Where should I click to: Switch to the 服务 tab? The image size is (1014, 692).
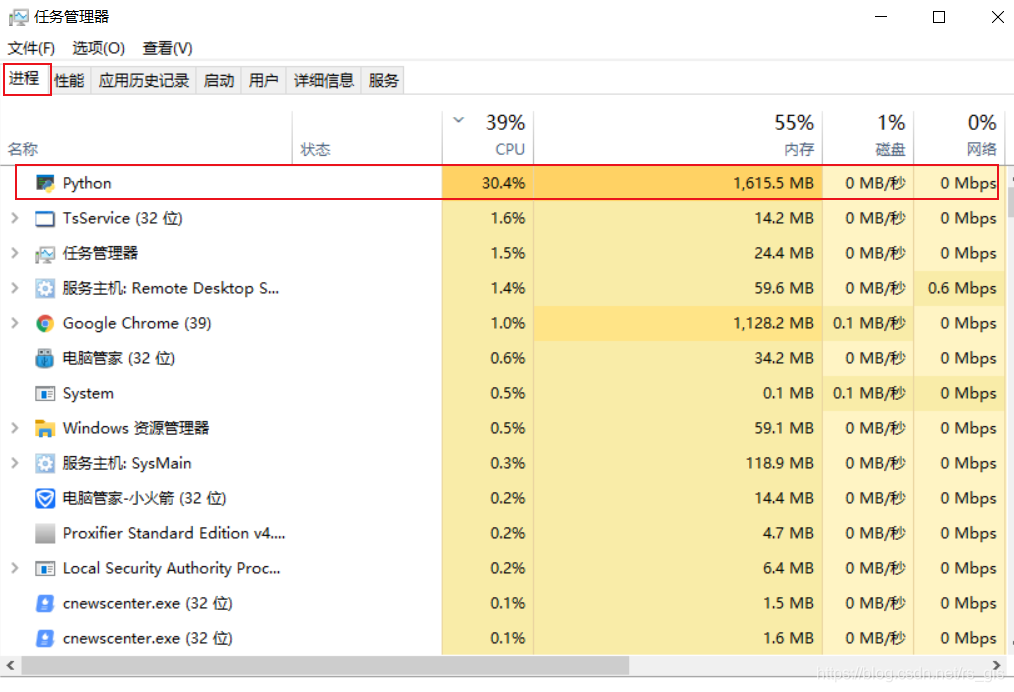click(383, 81)
